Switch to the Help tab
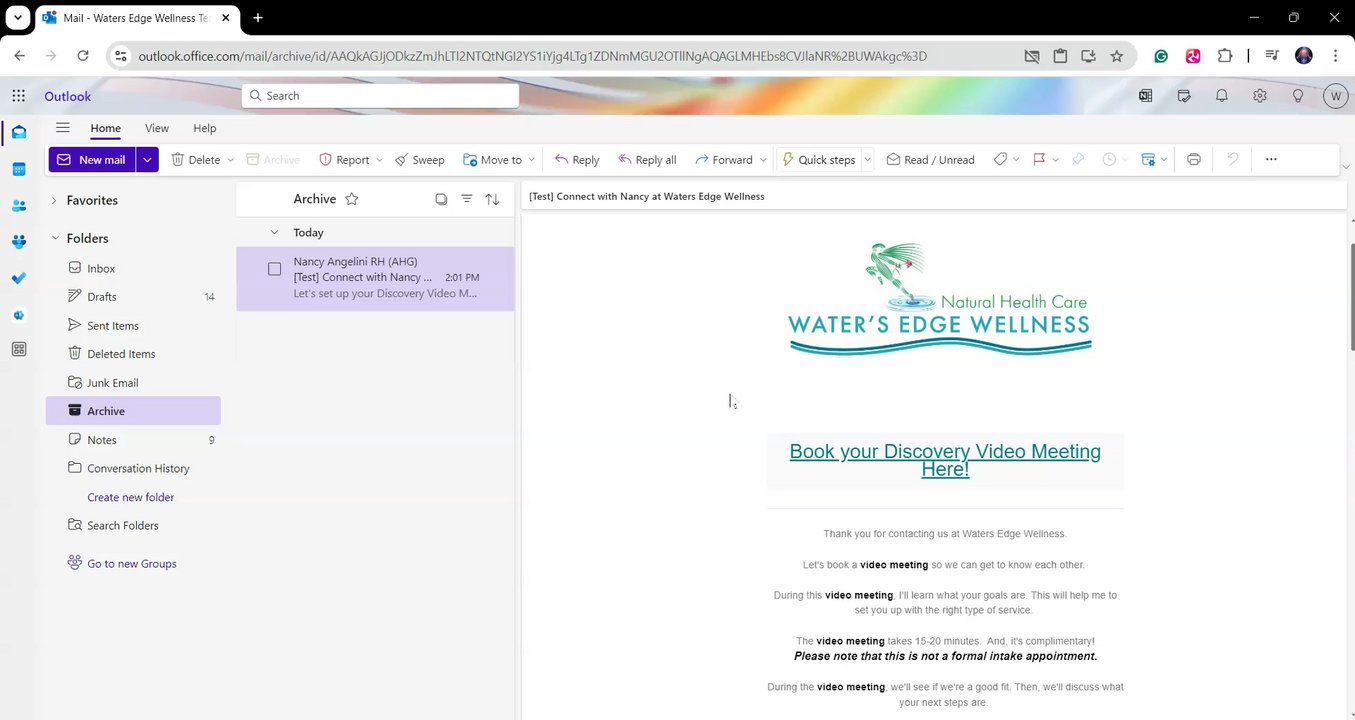The width and height of the screenshot is (1355, 720). tap(204, 128)
